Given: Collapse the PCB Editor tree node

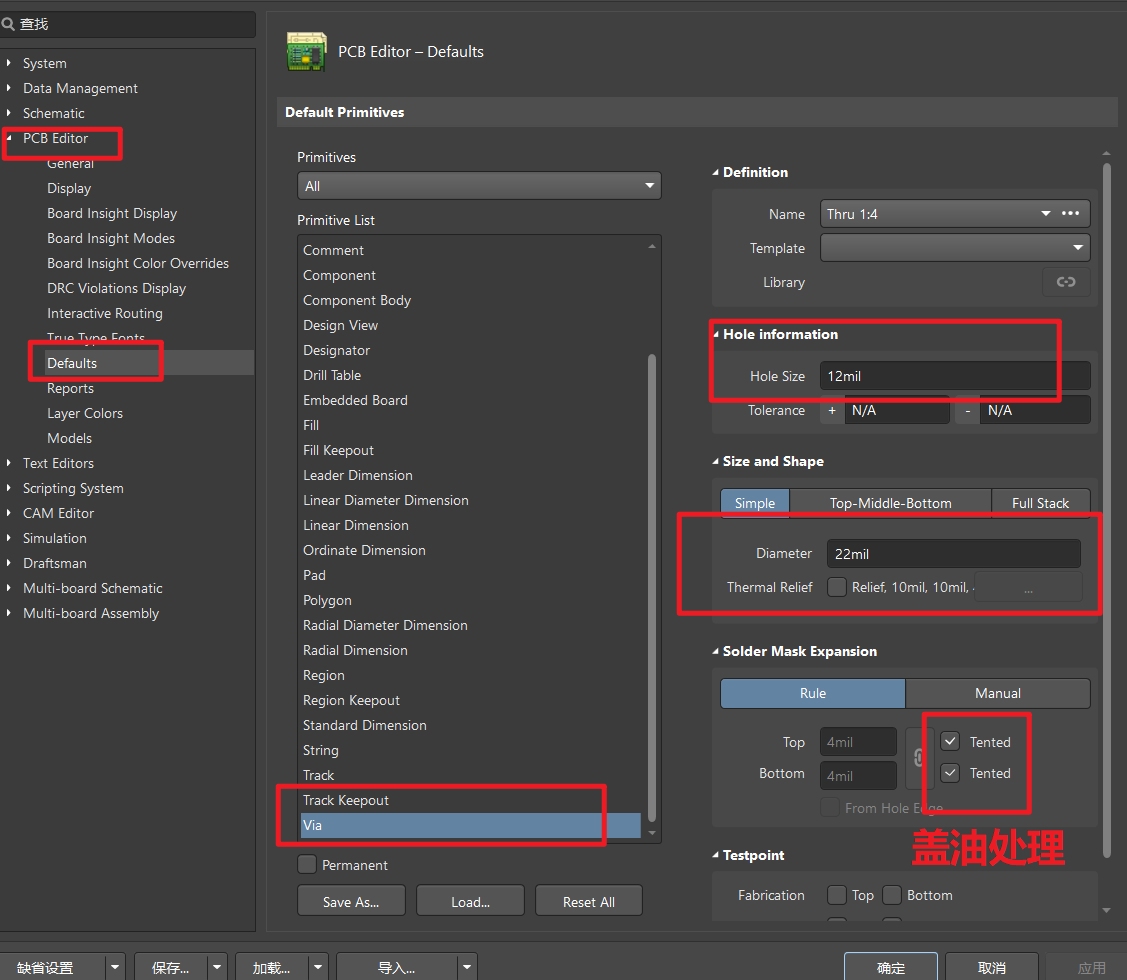Looking at the screenshot, I should tap(9, 138).
